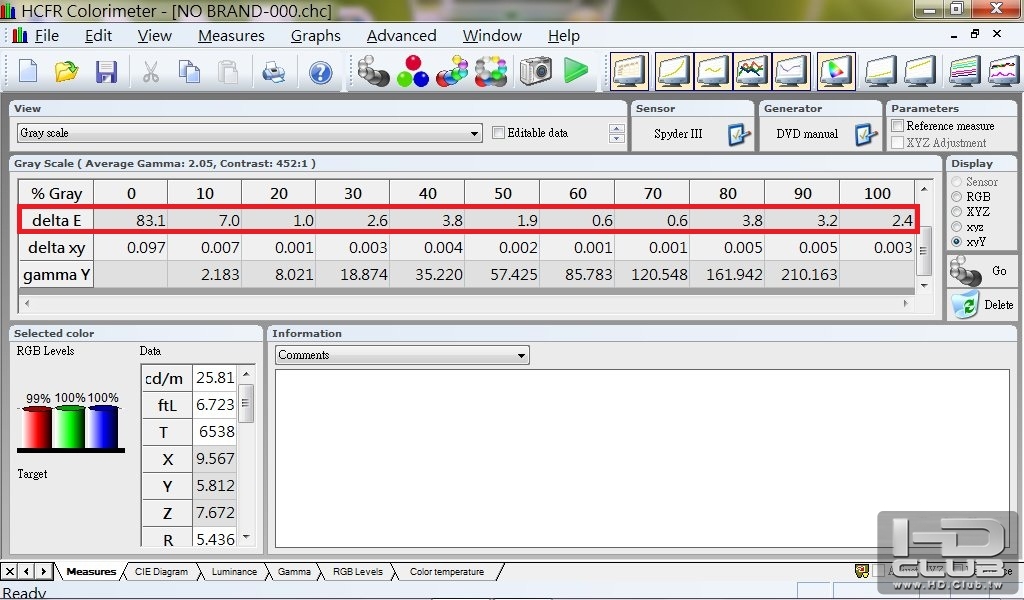Check the Reference measure checkbox
Image resolution: width=1024 pixels, height=600 pixels.
click(x=898, y=125)
